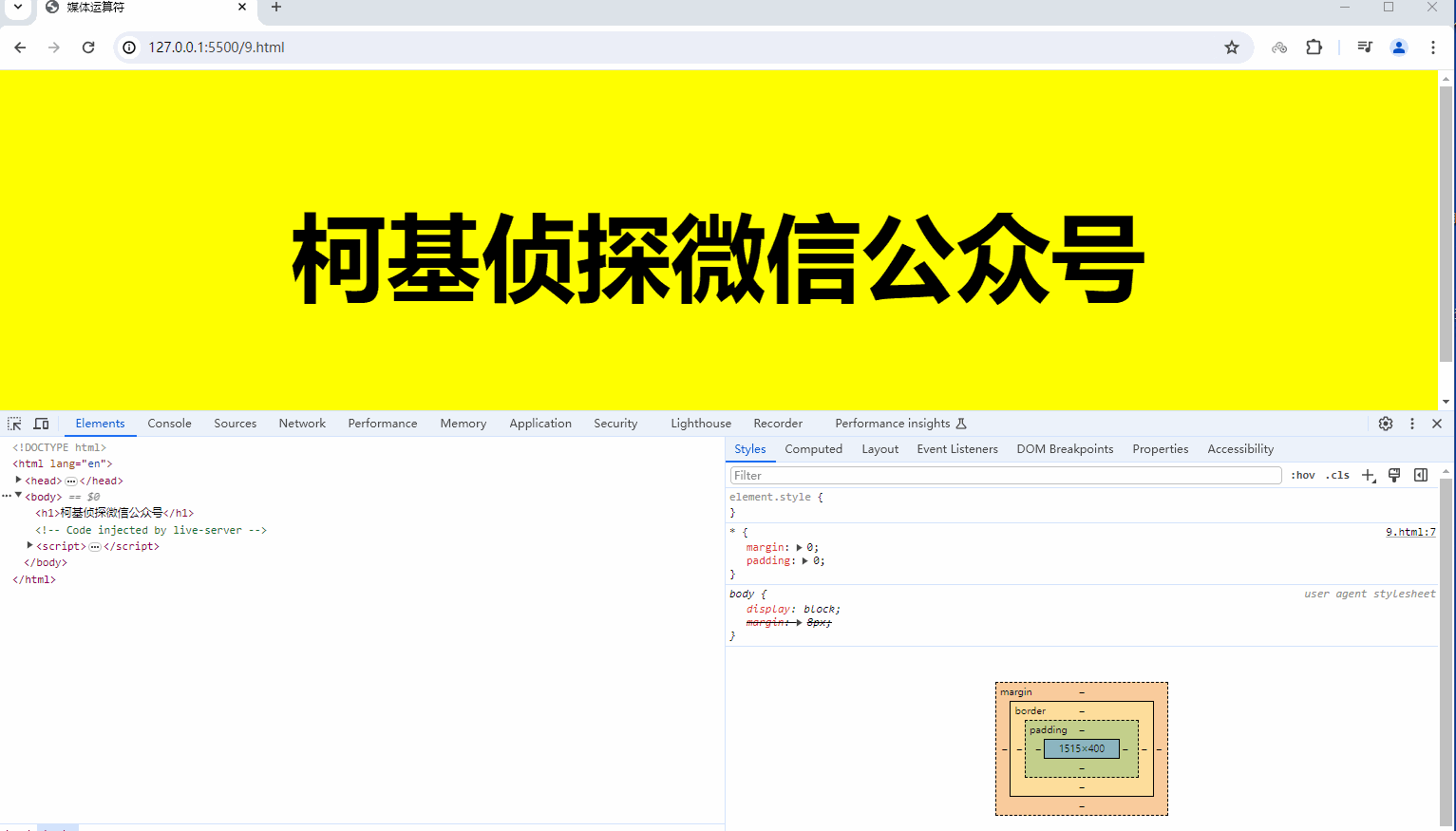Open the Network tab
1456x831 pixels.
302,424
